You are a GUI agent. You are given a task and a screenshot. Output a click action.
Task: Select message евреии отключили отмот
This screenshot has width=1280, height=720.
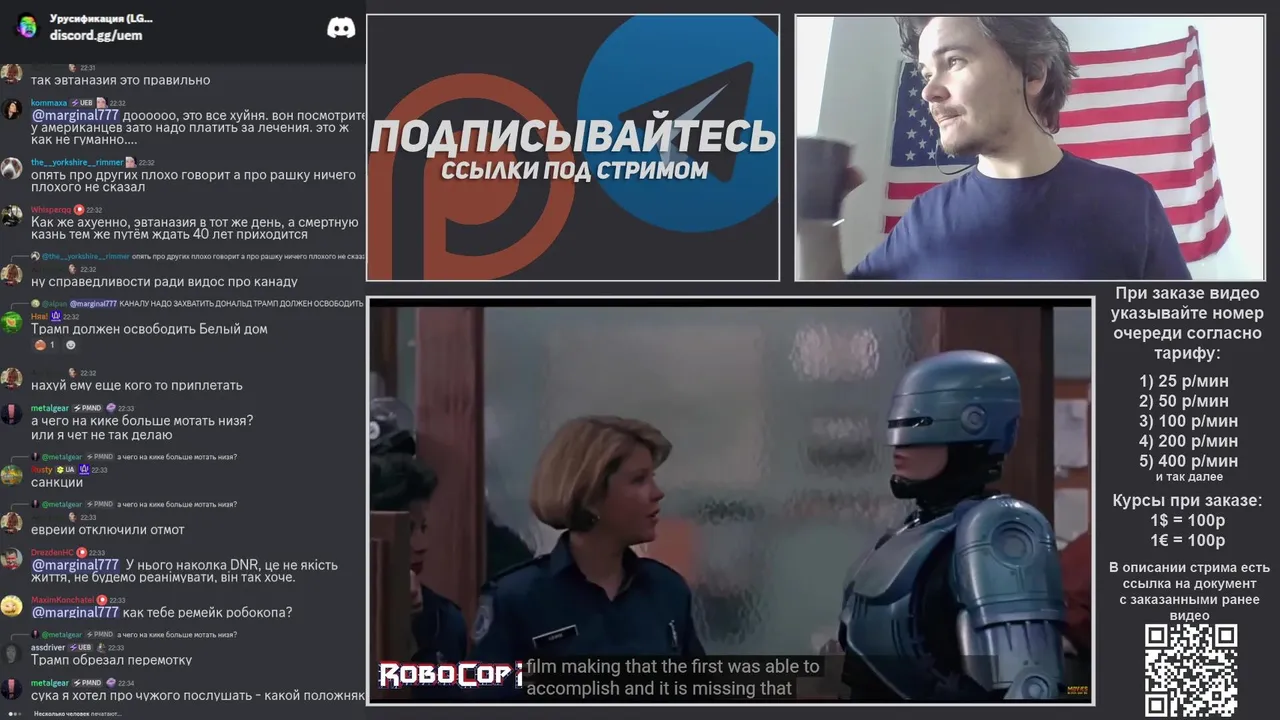tap(108, 530)
